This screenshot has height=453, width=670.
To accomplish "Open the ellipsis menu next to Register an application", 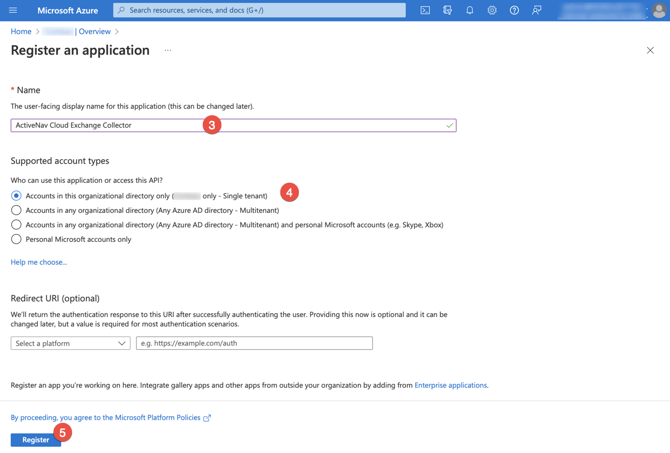I will [168, 50].
